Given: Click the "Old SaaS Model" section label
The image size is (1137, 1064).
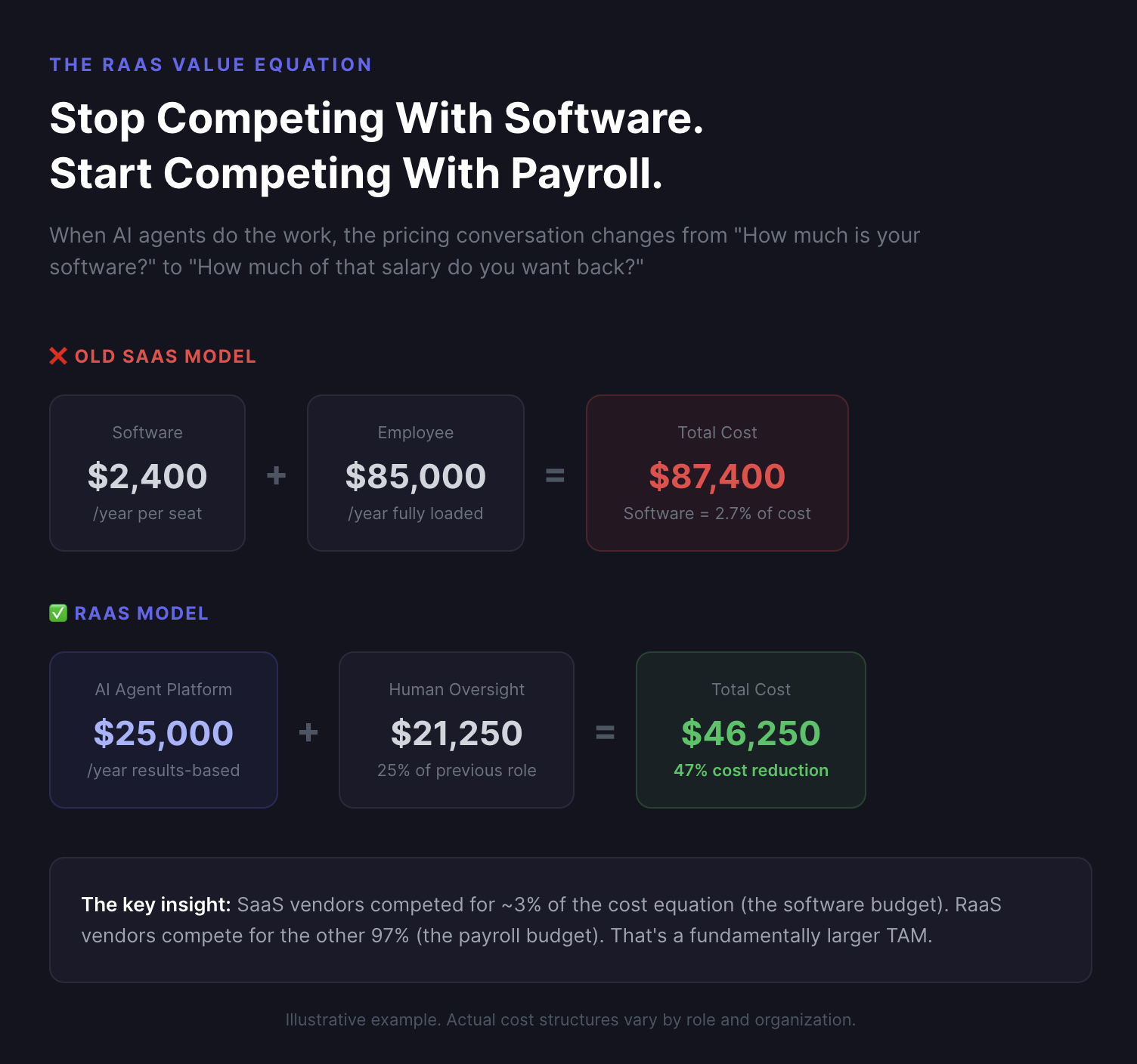Looking at the screenshot, I should pos(166,357).
